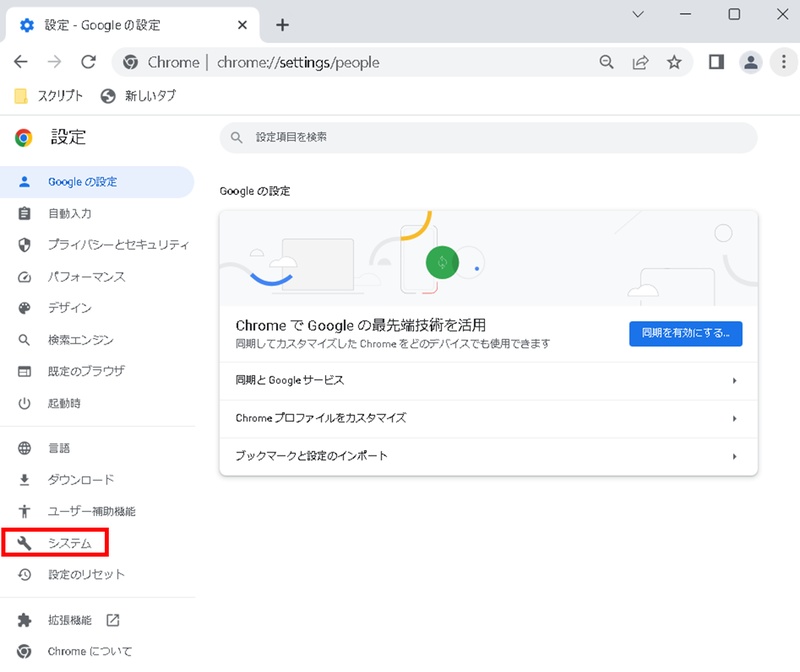Click the bookmark star in address bar
Viewport: 800px width, 672px height.
coord(674,61)
